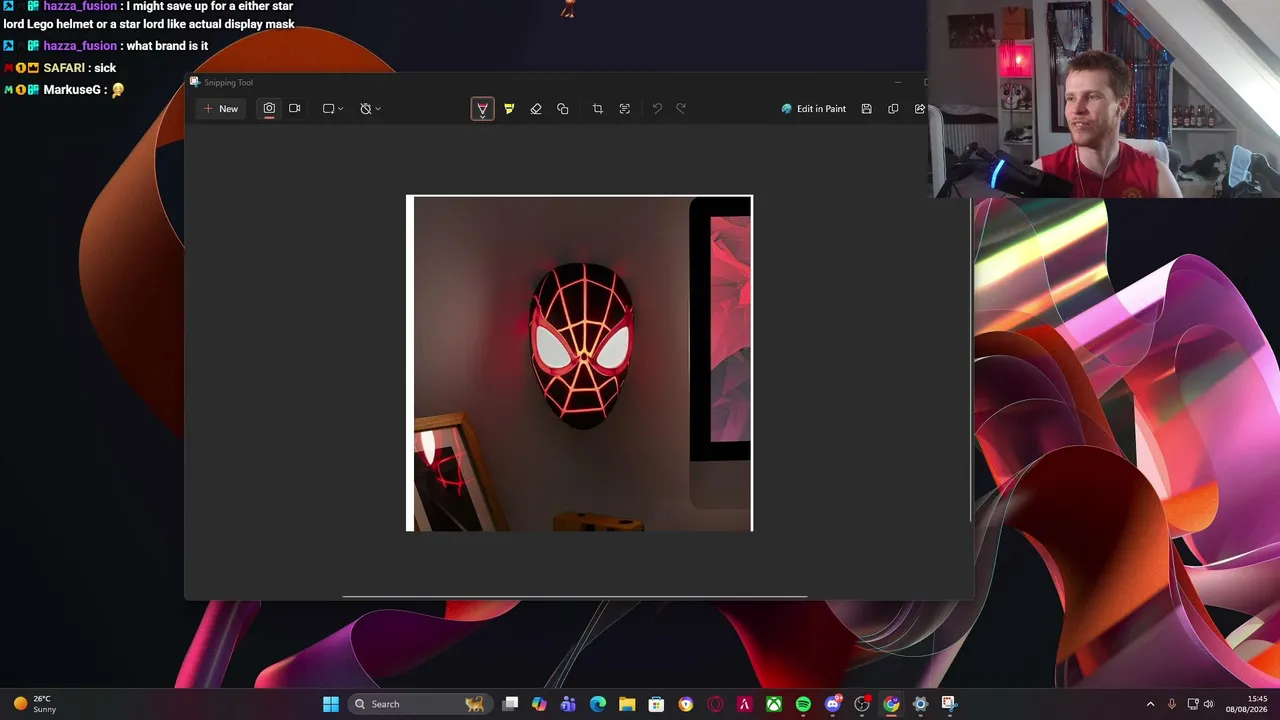The height and width of the screenshot is (720, 1280).
Task: Open File Explorer from the taskbar
Action: (x=627, y=704)
